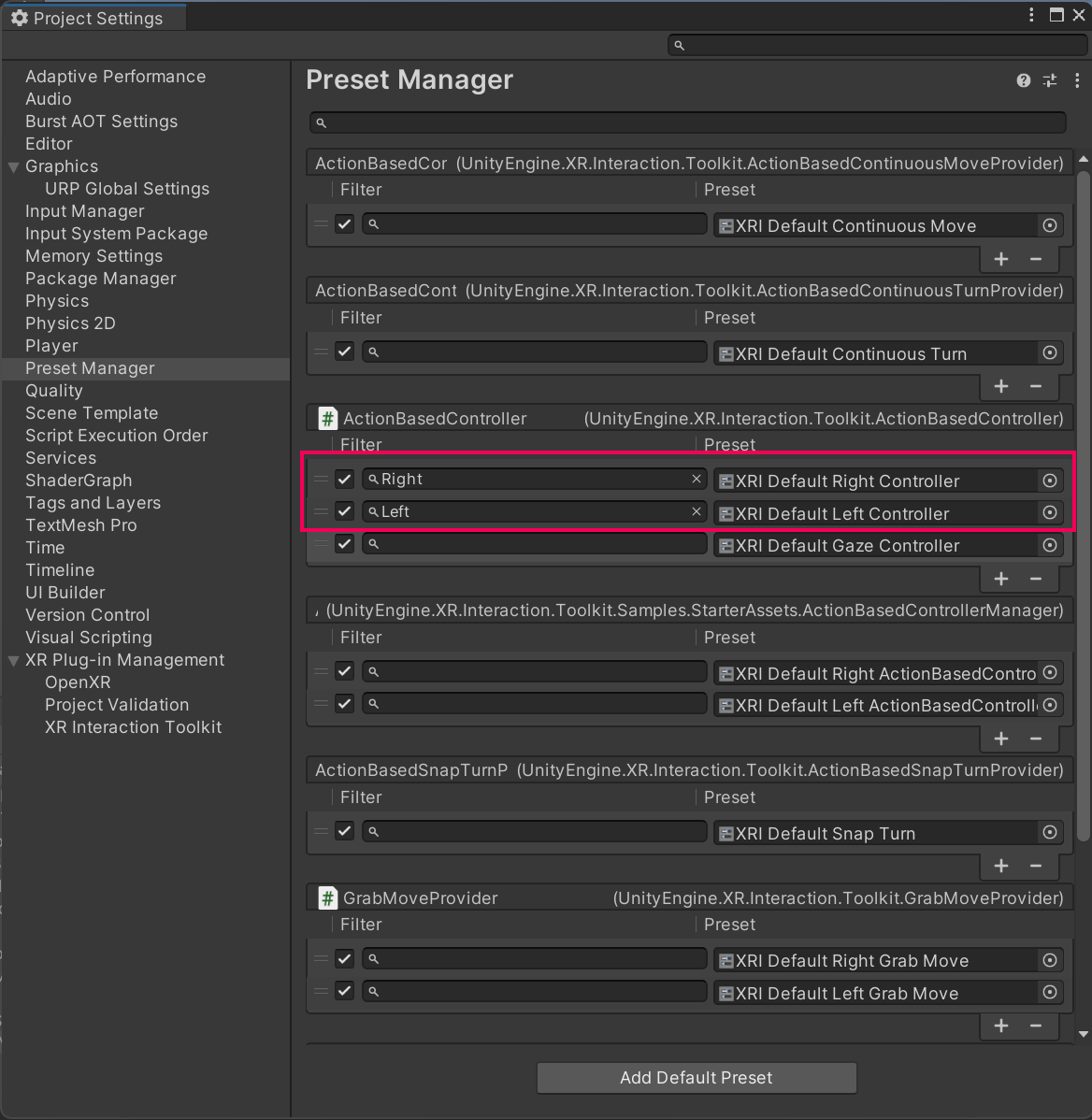Collapse the XR Plug-in Management category

coord(14,661)
